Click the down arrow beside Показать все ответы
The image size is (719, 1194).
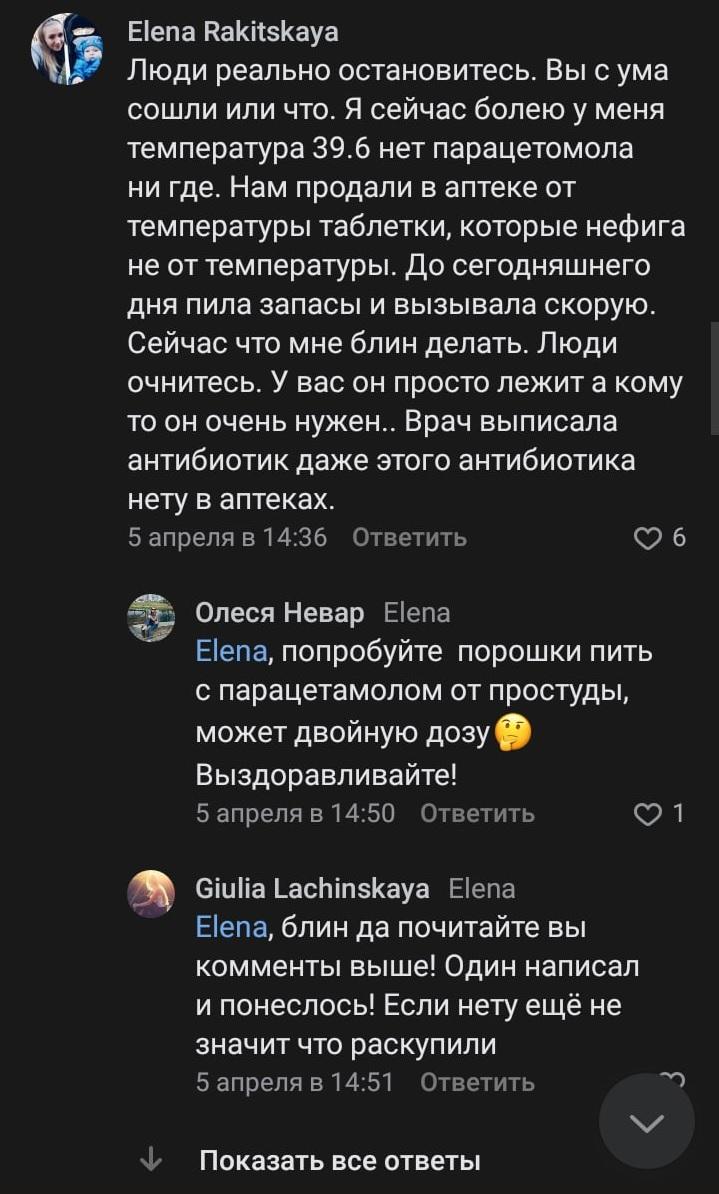[151, 1160]
